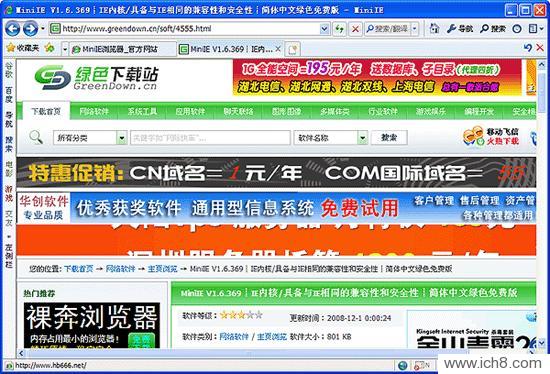Click the globe icon in status bar

(x=403, y=366)
